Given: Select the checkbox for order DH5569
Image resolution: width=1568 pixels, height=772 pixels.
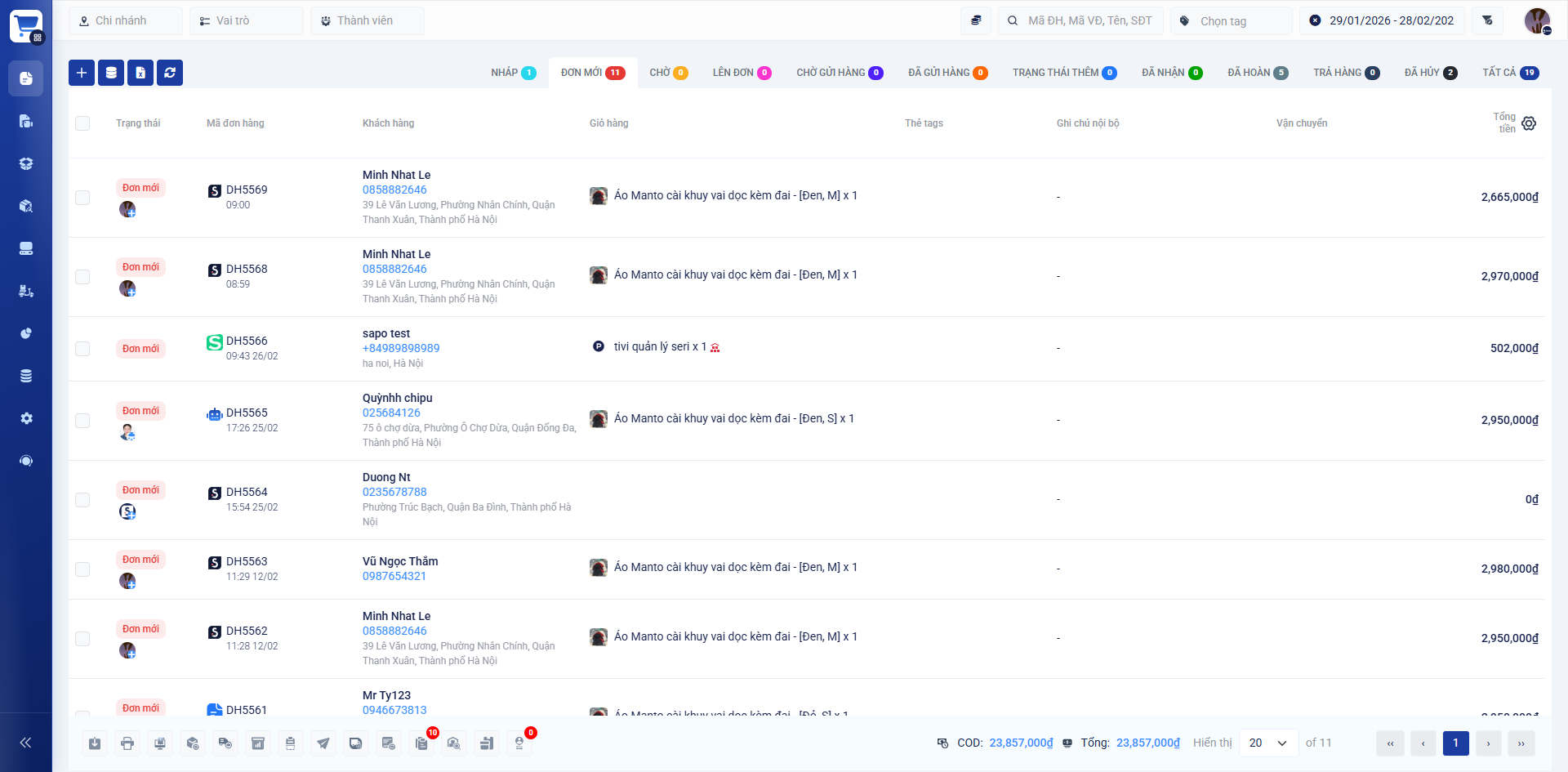Looking at the screenshot, I should click(82, 198).
